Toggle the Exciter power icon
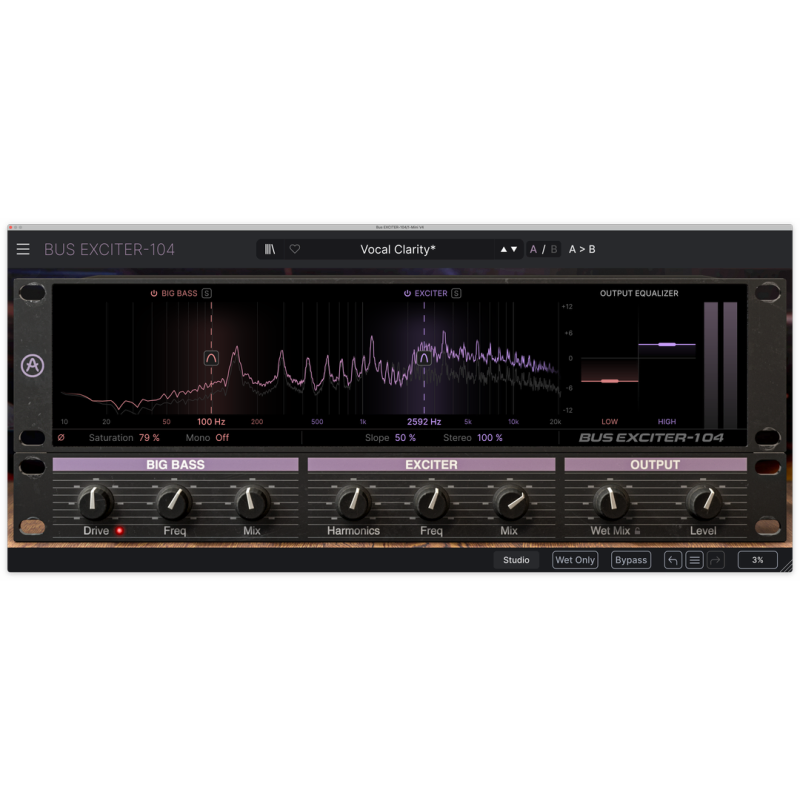 407,293
